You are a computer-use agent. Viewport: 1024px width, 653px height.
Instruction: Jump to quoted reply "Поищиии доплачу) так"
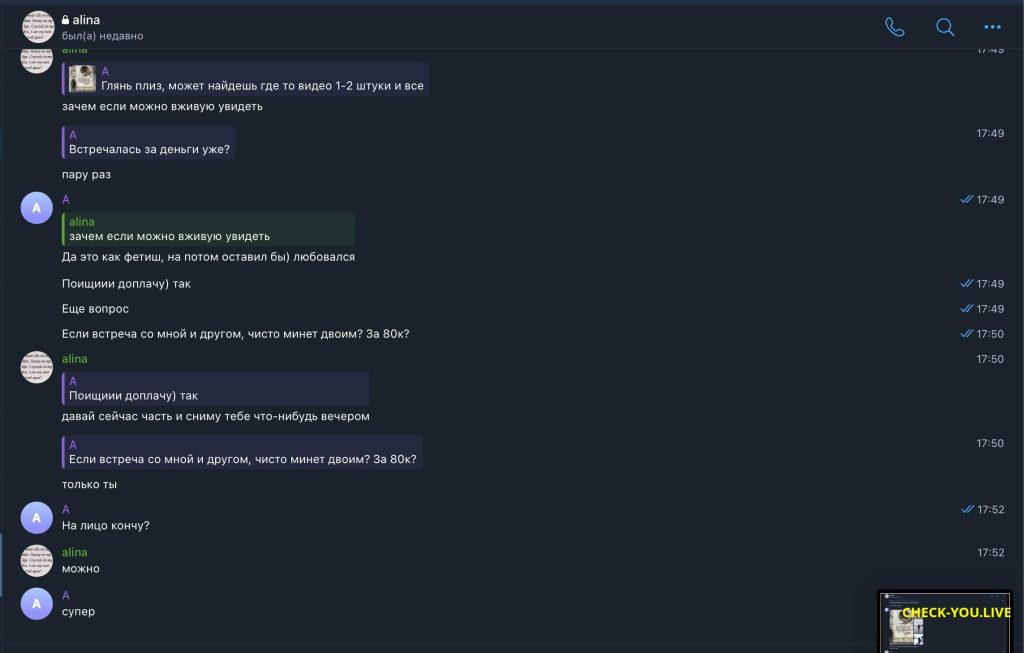click(x=216, y=388)
